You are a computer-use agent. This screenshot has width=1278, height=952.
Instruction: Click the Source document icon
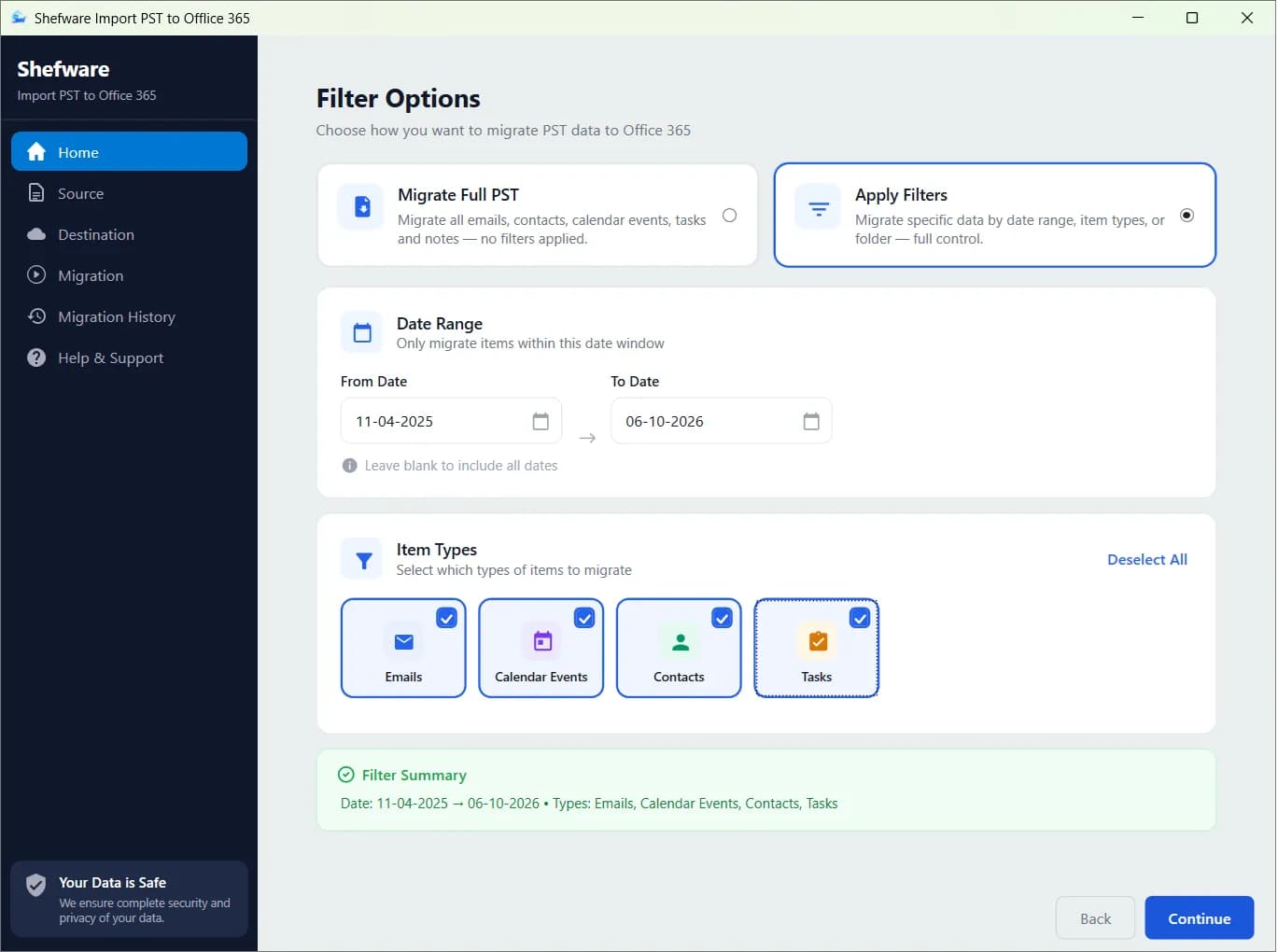pyautogui.click(x=36, y=193)
